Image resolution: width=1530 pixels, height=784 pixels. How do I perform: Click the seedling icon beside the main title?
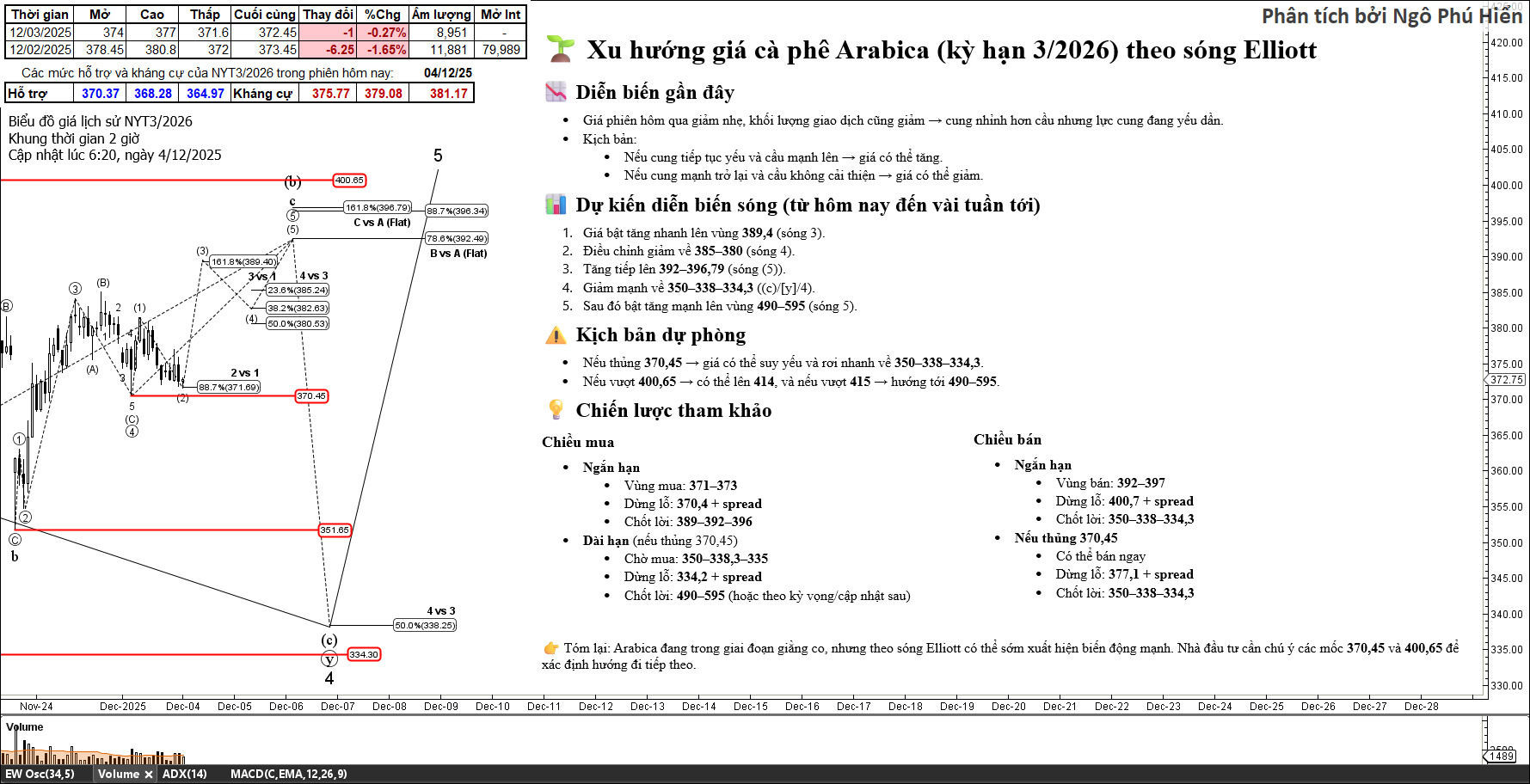point(561,49)
